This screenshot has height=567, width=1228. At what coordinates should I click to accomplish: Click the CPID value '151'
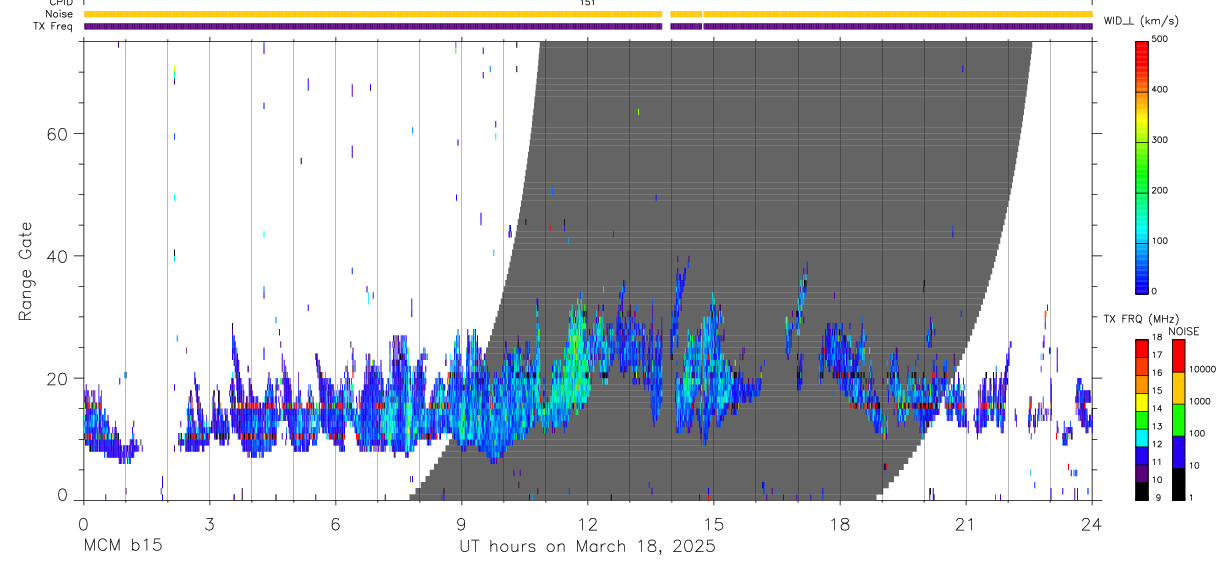coord(588,3)
